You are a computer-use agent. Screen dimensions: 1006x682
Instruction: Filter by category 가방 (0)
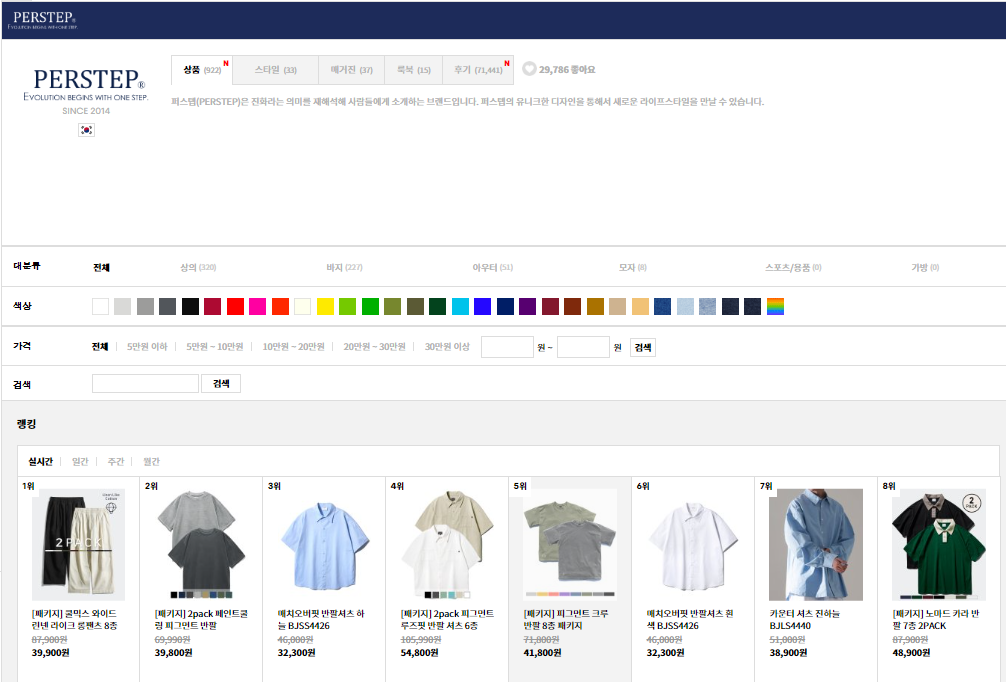[x=925, y=268]
